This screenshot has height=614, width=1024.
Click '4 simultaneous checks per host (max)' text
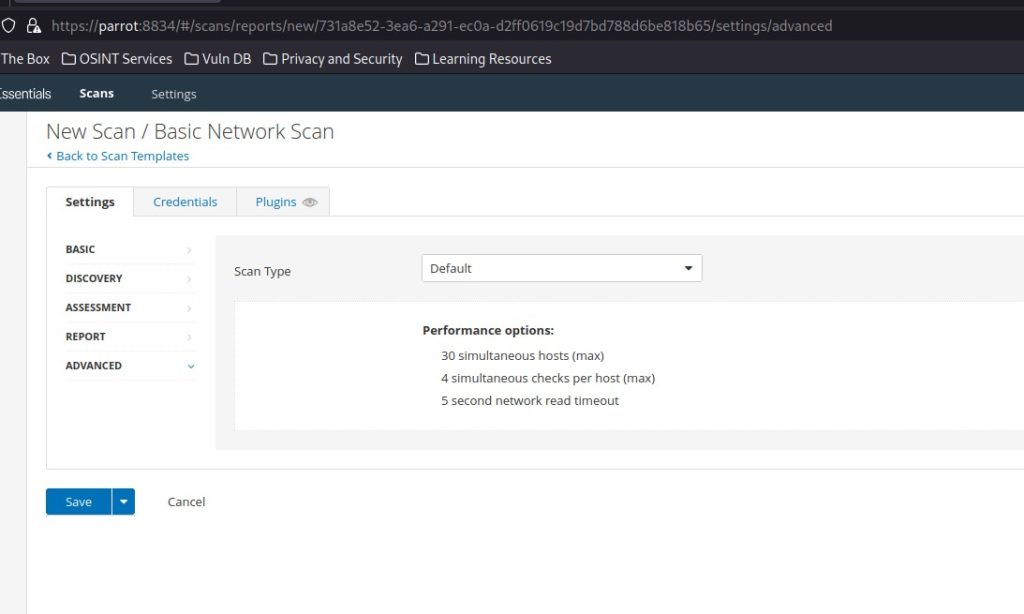click(x=548, y=378)
